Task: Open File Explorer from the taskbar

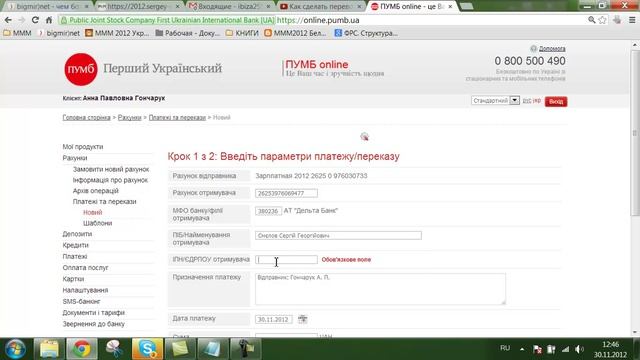Action: coord(49,349)
